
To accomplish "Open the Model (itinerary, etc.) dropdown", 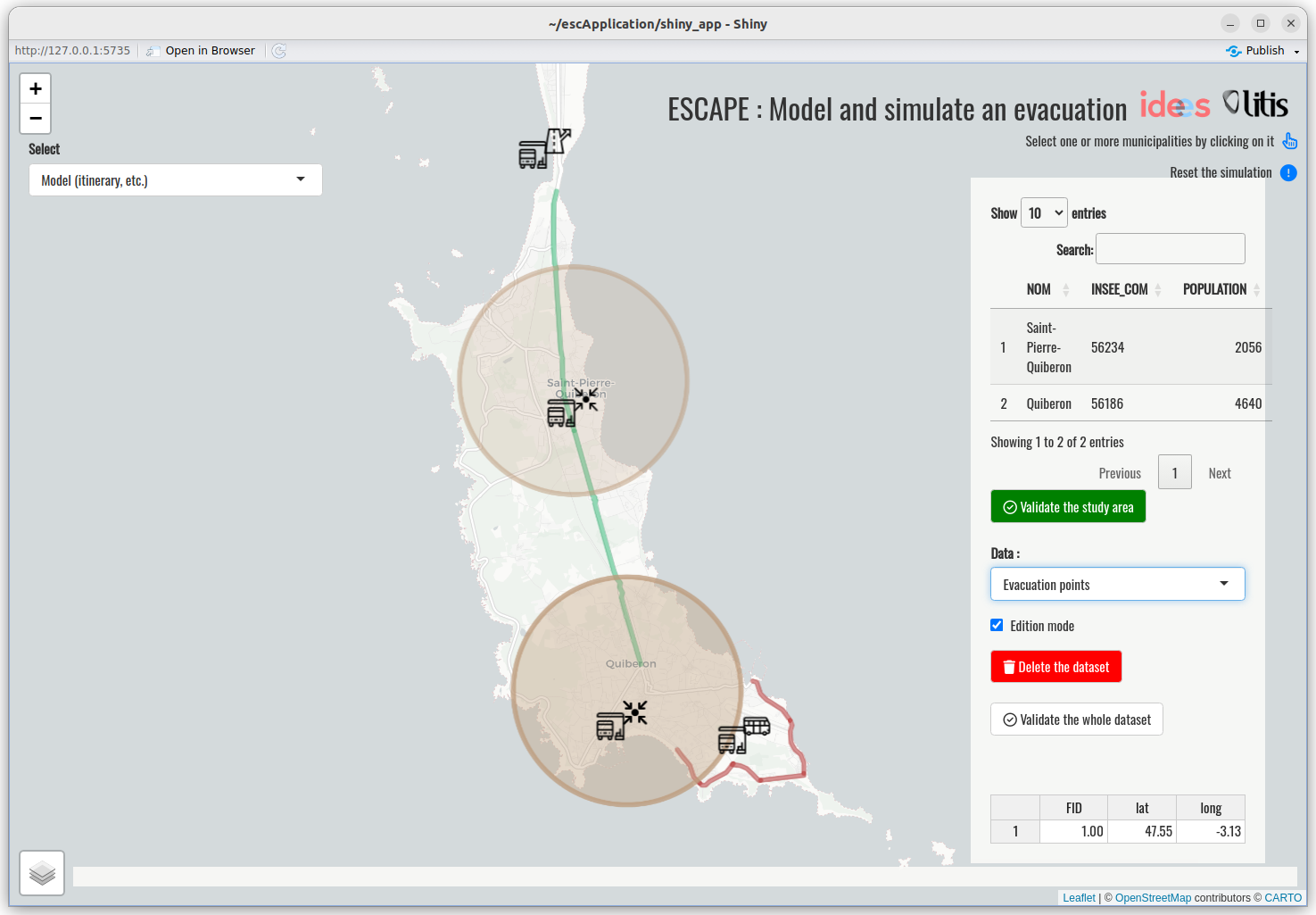I will 175,180.
